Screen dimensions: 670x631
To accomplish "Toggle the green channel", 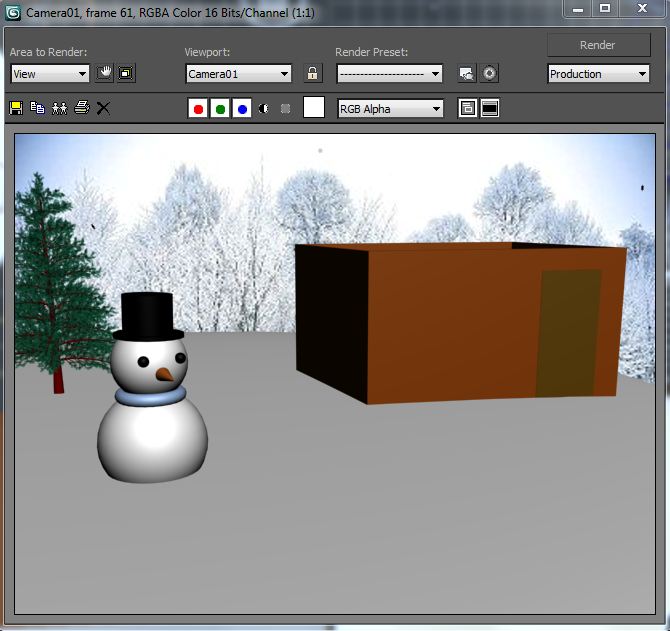I will click(220, 109).
